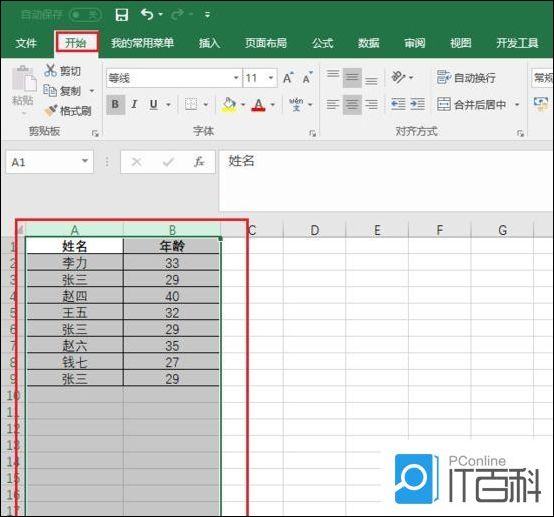Viewport: 554px width, 517px height.
Task: Select column D header
Action: (x=314, y=230)
